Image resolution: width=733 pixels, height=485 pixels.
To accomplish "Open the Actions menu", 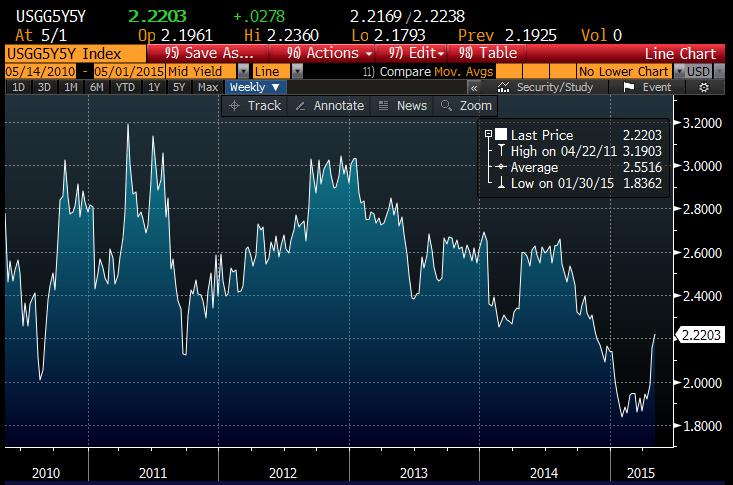I will click(328, 53).
